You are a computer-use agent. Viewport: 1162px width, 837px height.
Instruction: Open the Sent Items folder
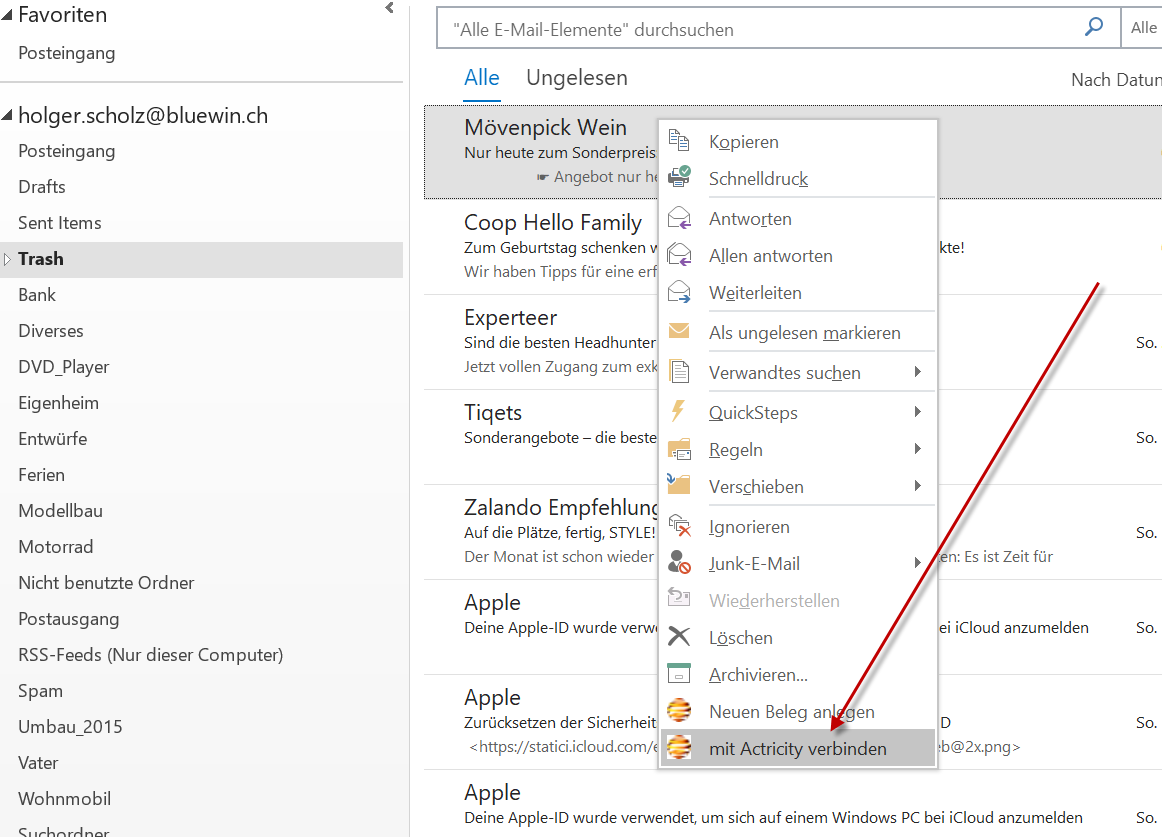59,223
